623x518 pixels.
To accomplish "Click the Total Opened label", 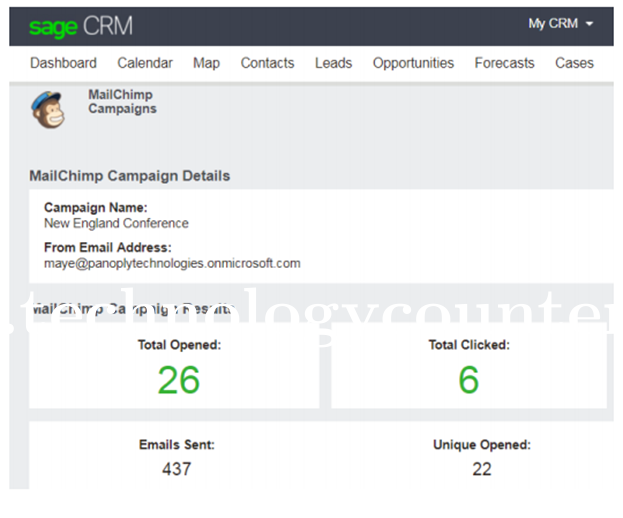I will [179, 345].
